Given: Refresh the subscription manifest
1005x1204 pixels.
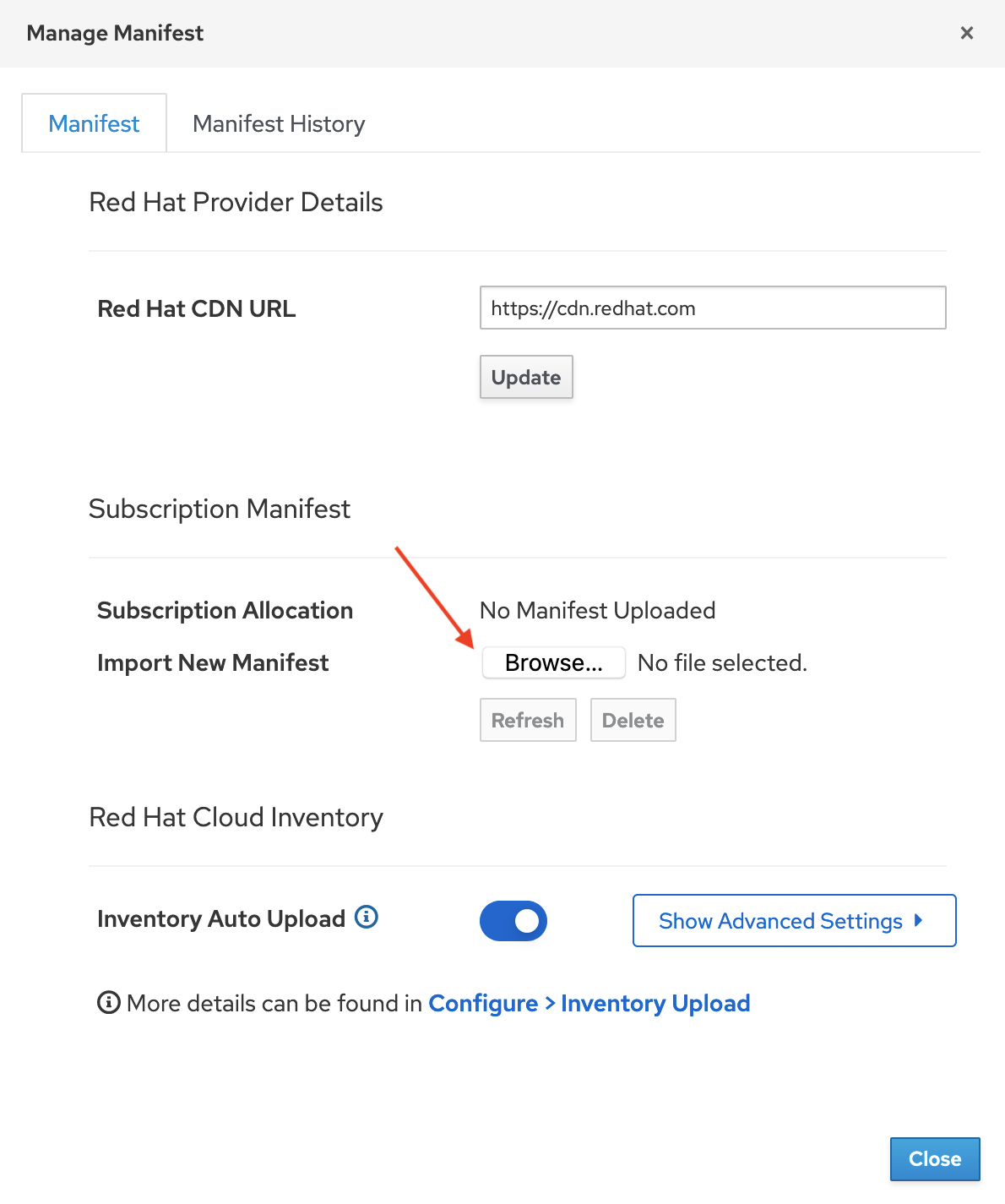Looking at the screenshot, I should (528, 720).
